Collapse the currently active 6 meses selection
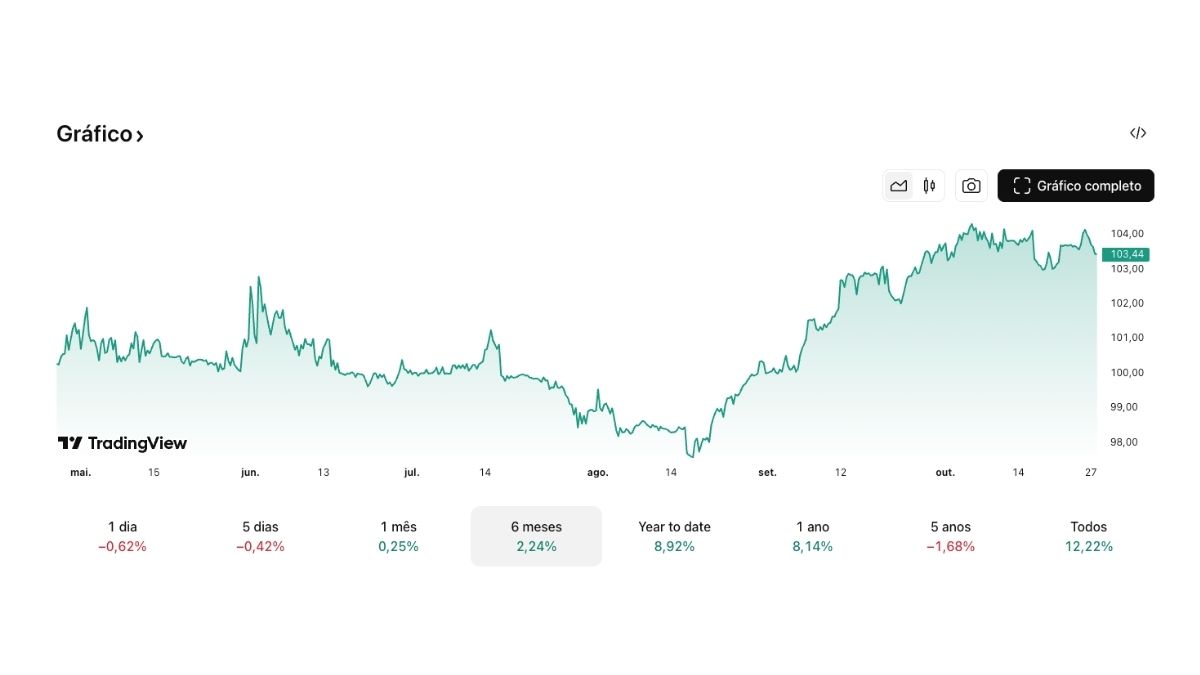Screen dimensions: 1200x675 tap(536, 536)
